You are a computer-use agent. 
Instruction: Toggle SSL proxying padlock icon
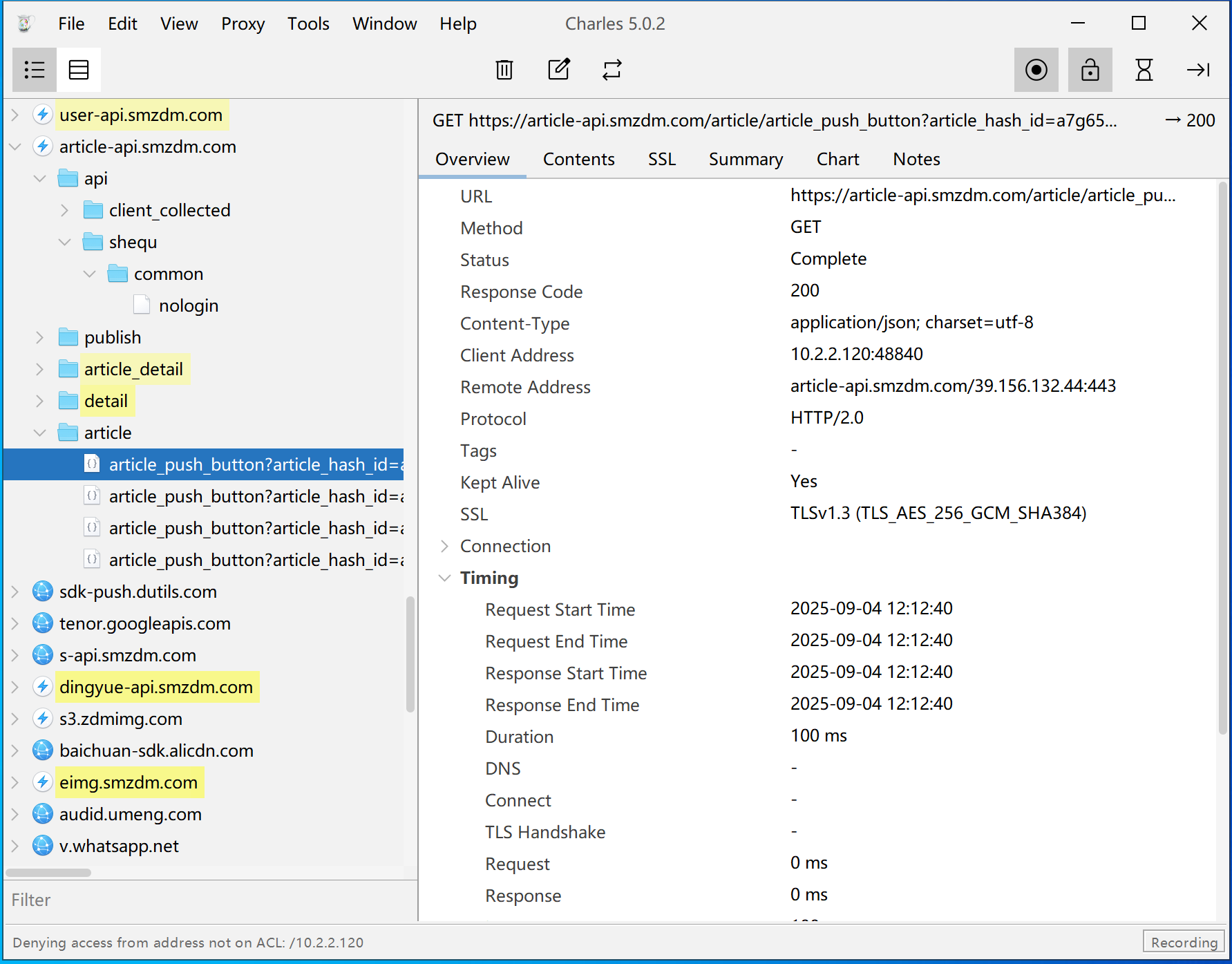pos(1090,70)
